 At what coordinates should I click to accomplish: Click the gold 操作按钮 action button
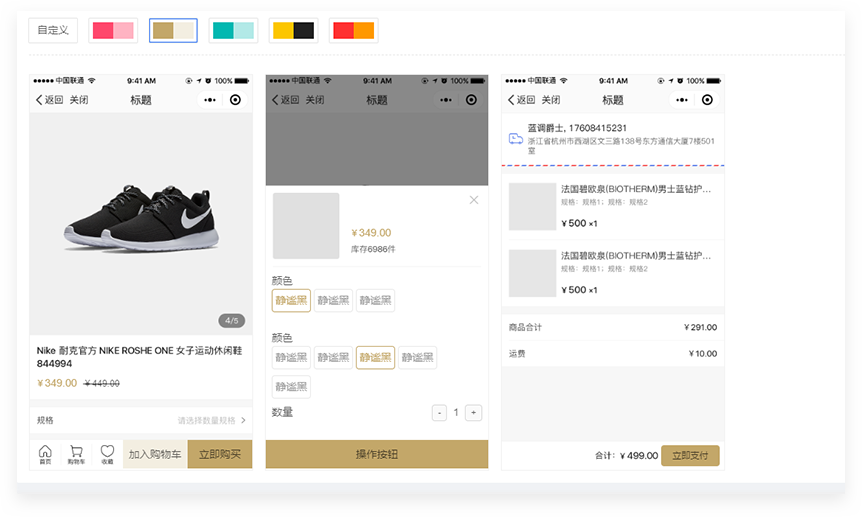point(377,454)
